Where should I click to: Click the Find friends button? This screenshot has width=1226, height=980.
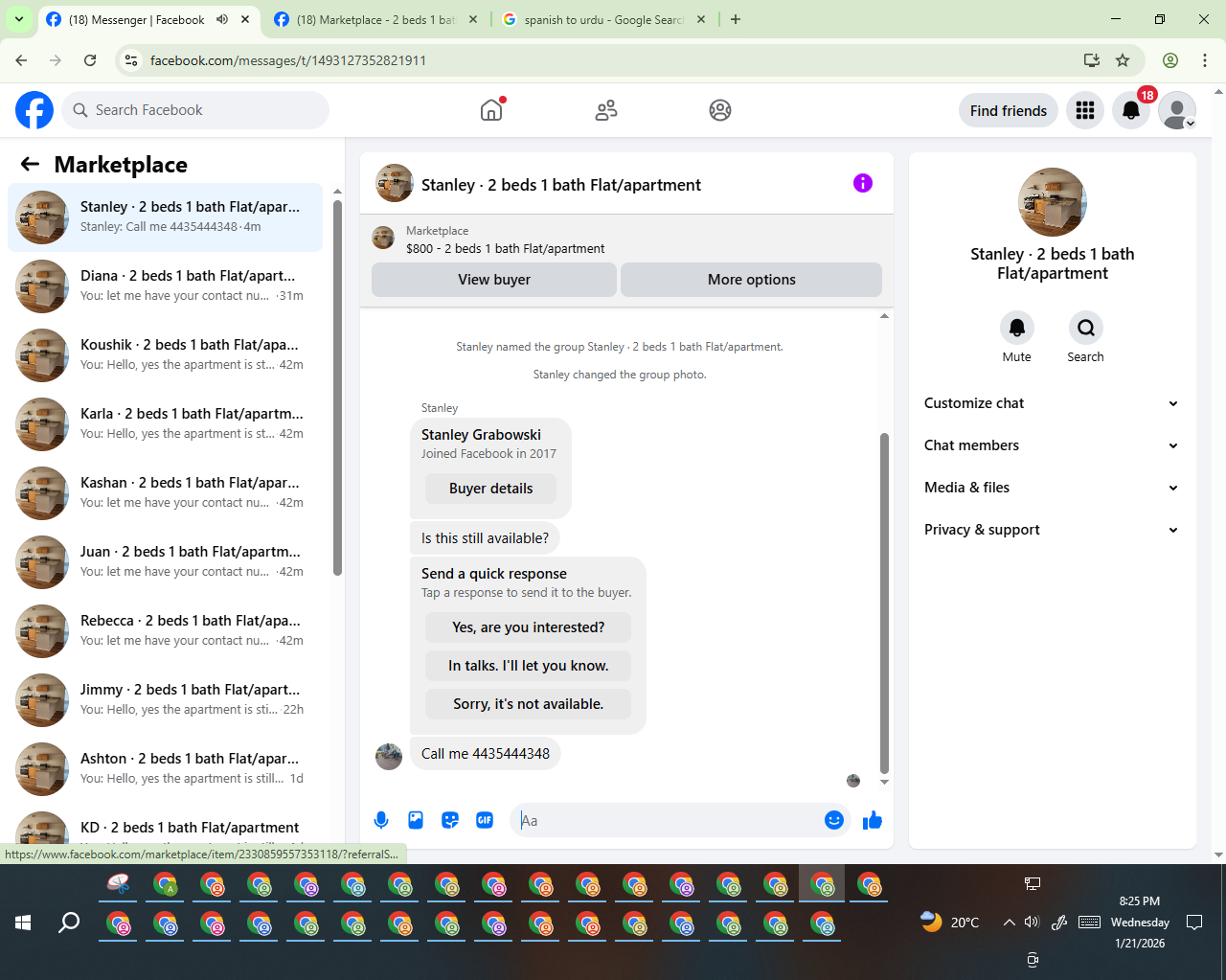point(1009,110)
